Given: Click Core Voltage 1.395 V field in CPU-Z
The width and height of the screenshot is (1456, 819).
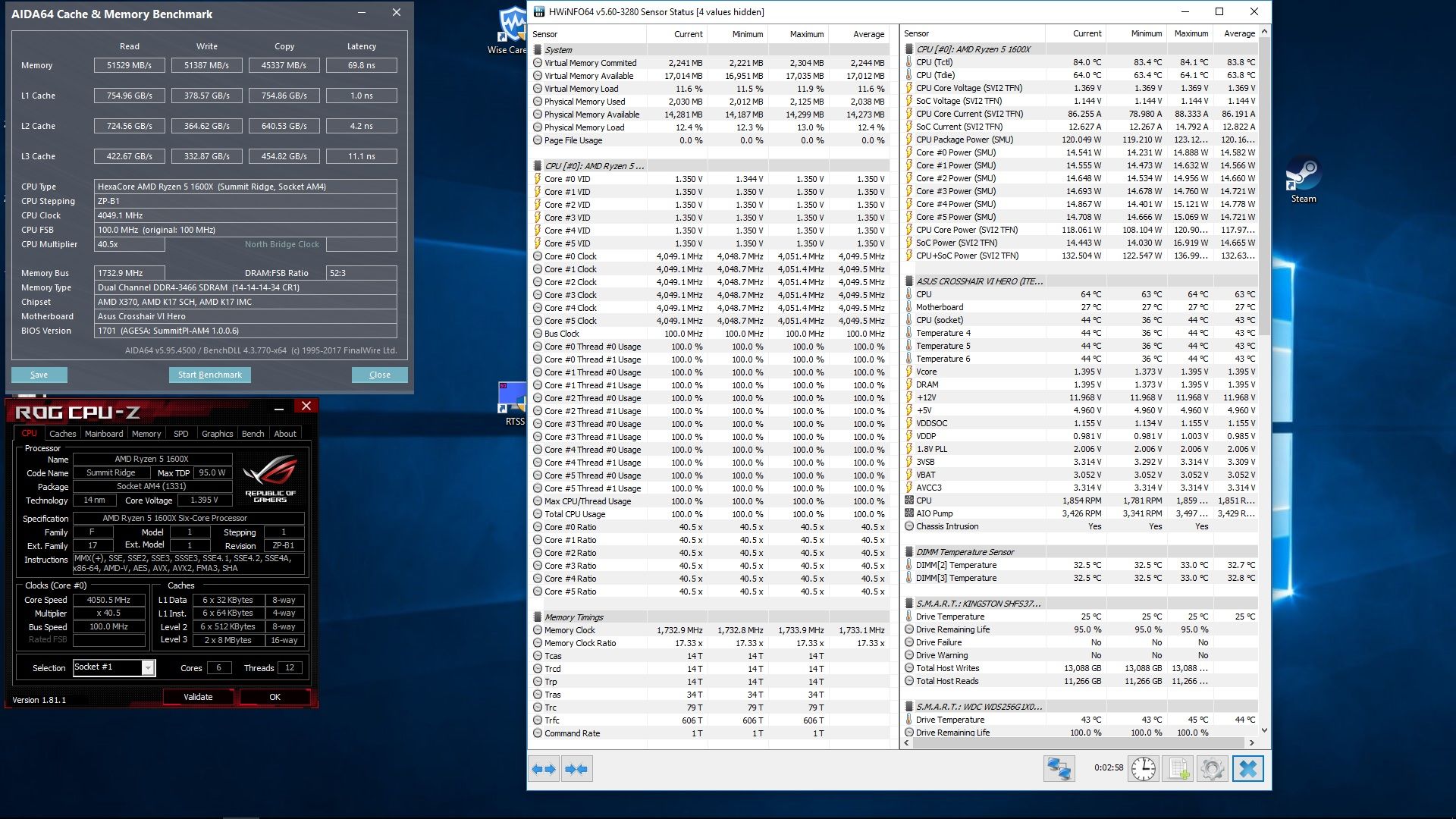Looking at the screenshot, I should point(205,500).
